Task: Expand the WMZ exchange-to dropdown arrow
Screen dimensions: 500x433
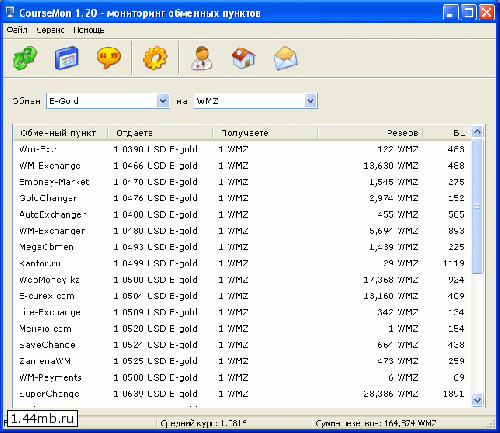Action: pyautogui.click(x=310, y=101)
